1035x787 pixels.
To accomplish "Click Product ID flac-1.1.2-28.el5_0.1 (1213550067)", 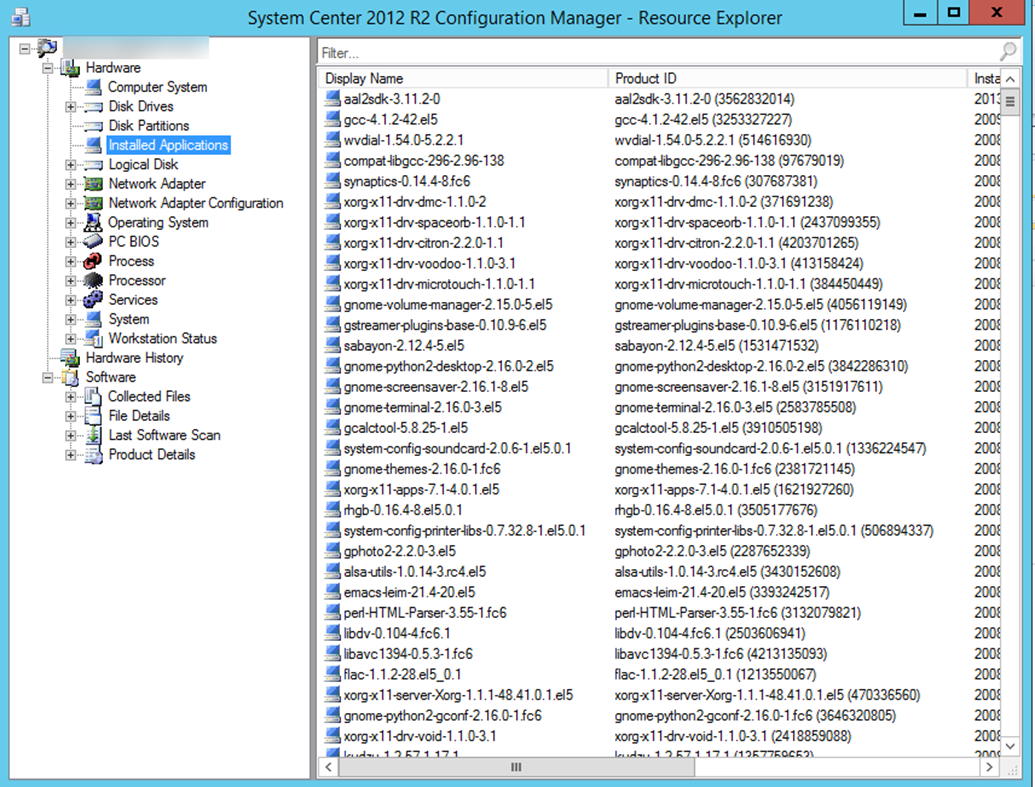I will 715,674.
